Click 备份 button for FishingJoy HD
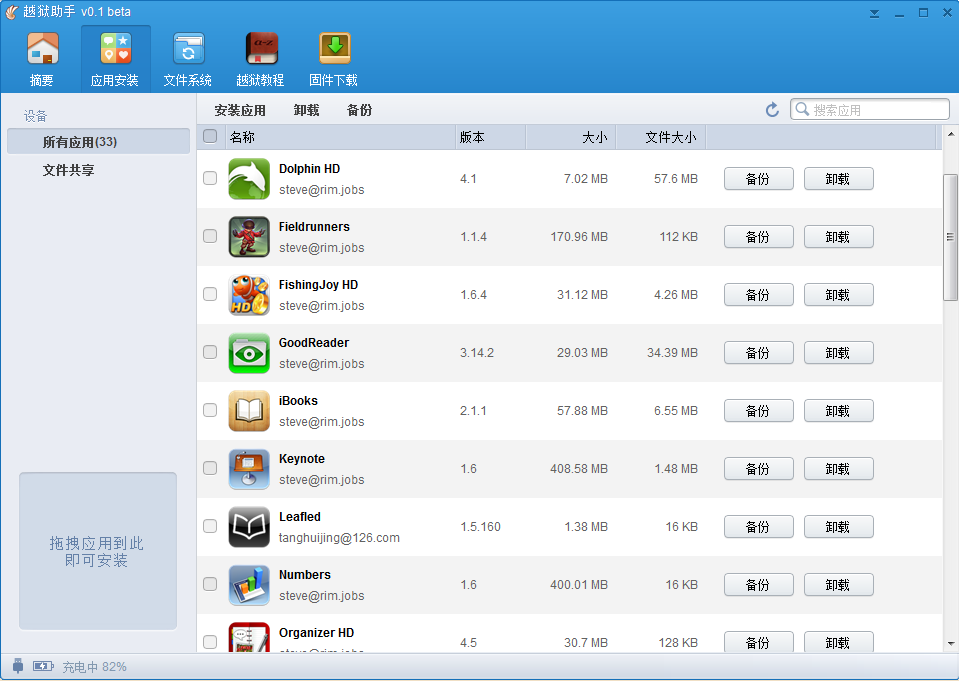Screen dimensions: 959x681 pos(758,295)
